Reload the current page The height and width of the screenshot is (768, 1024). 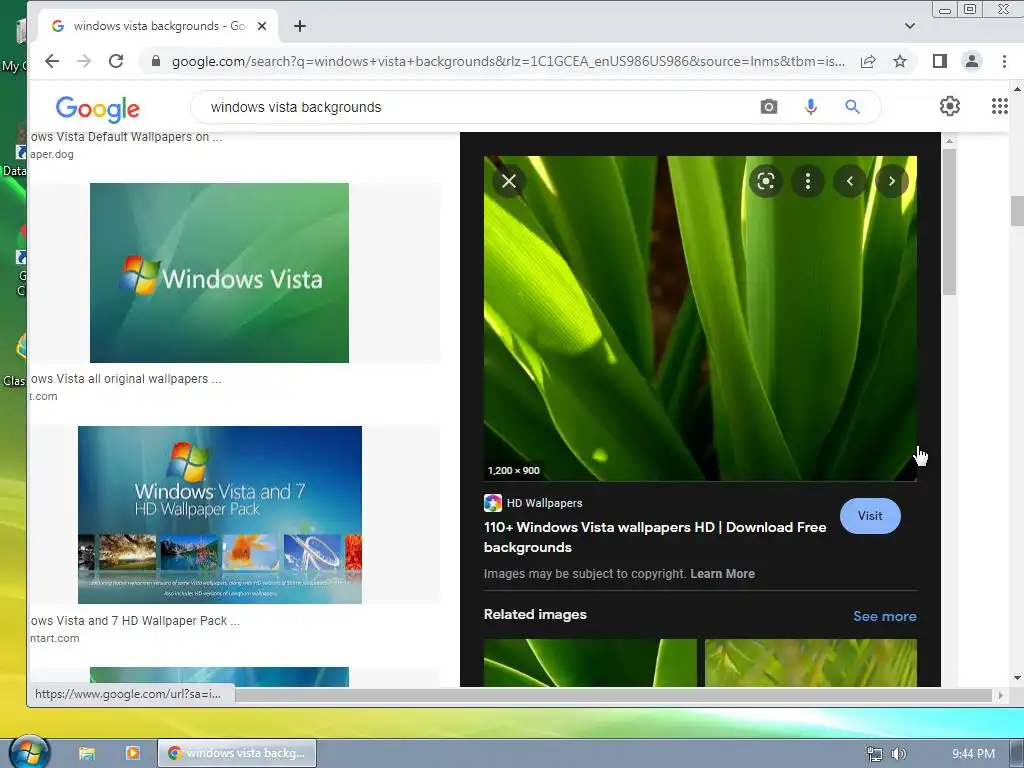click(116, 61)
